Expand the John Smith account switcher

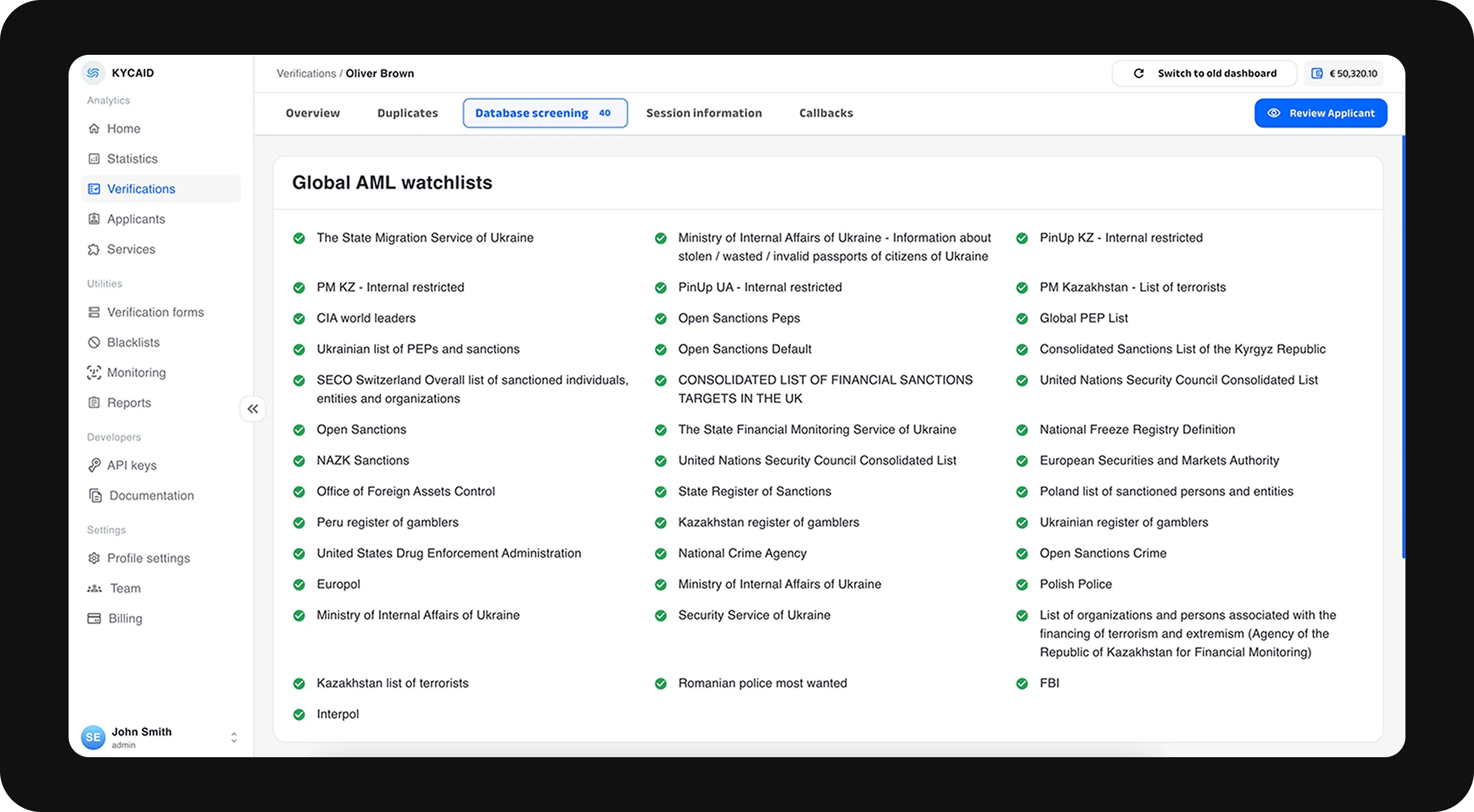234,738
